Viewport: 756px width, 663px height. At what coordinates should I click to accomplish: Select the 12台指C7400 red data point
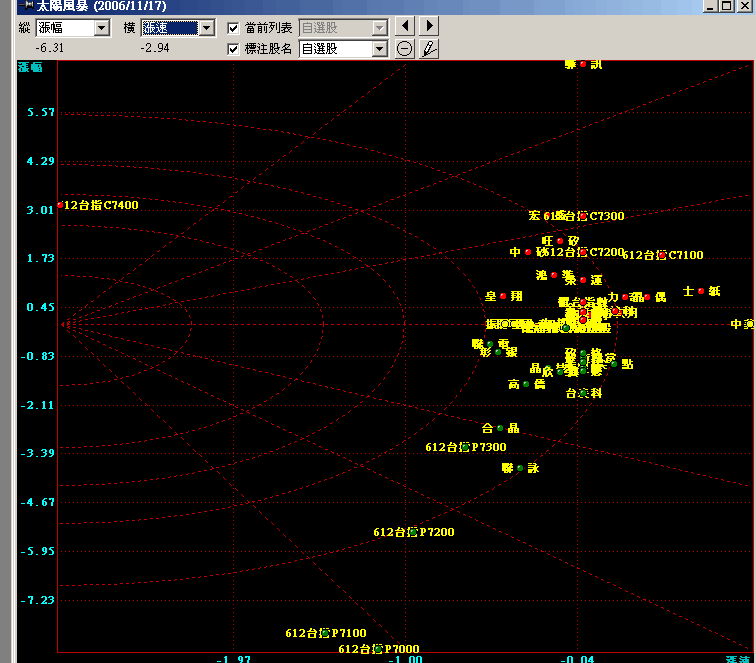[60, 205]
